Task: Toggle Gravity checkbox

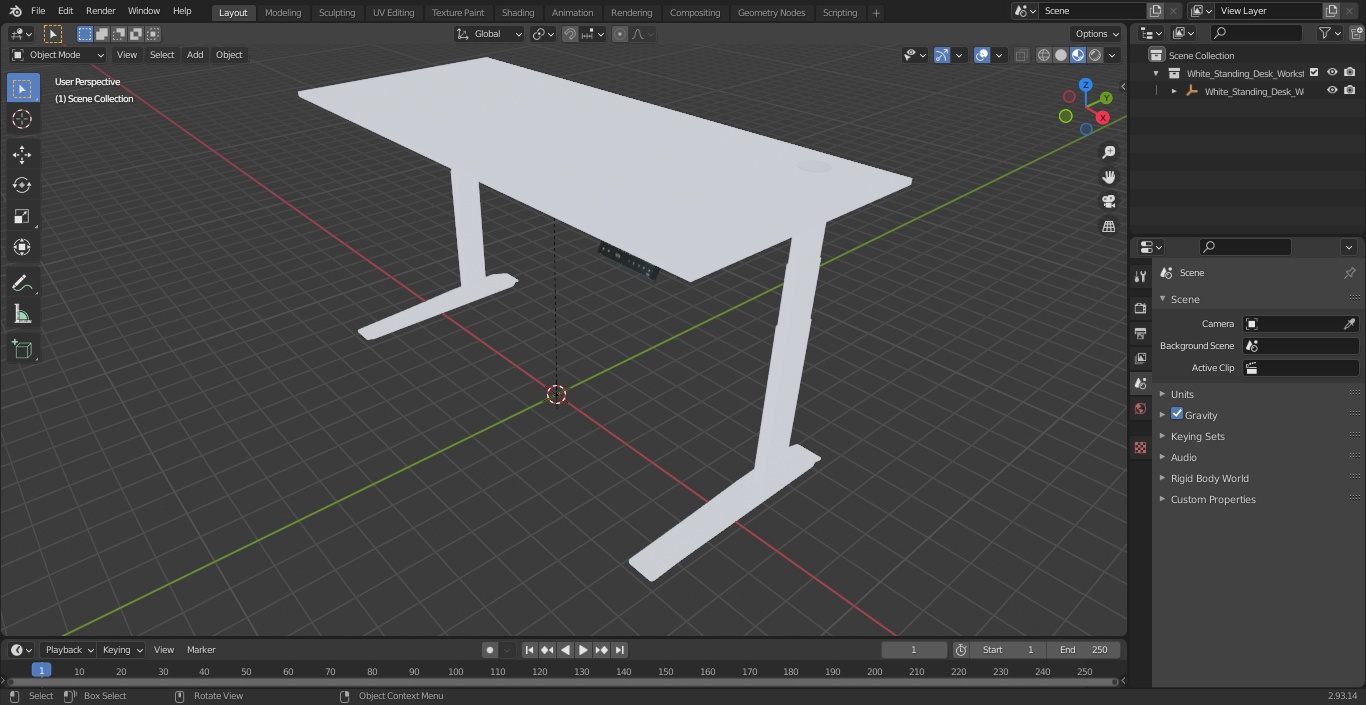Action: coord(1177,414)
